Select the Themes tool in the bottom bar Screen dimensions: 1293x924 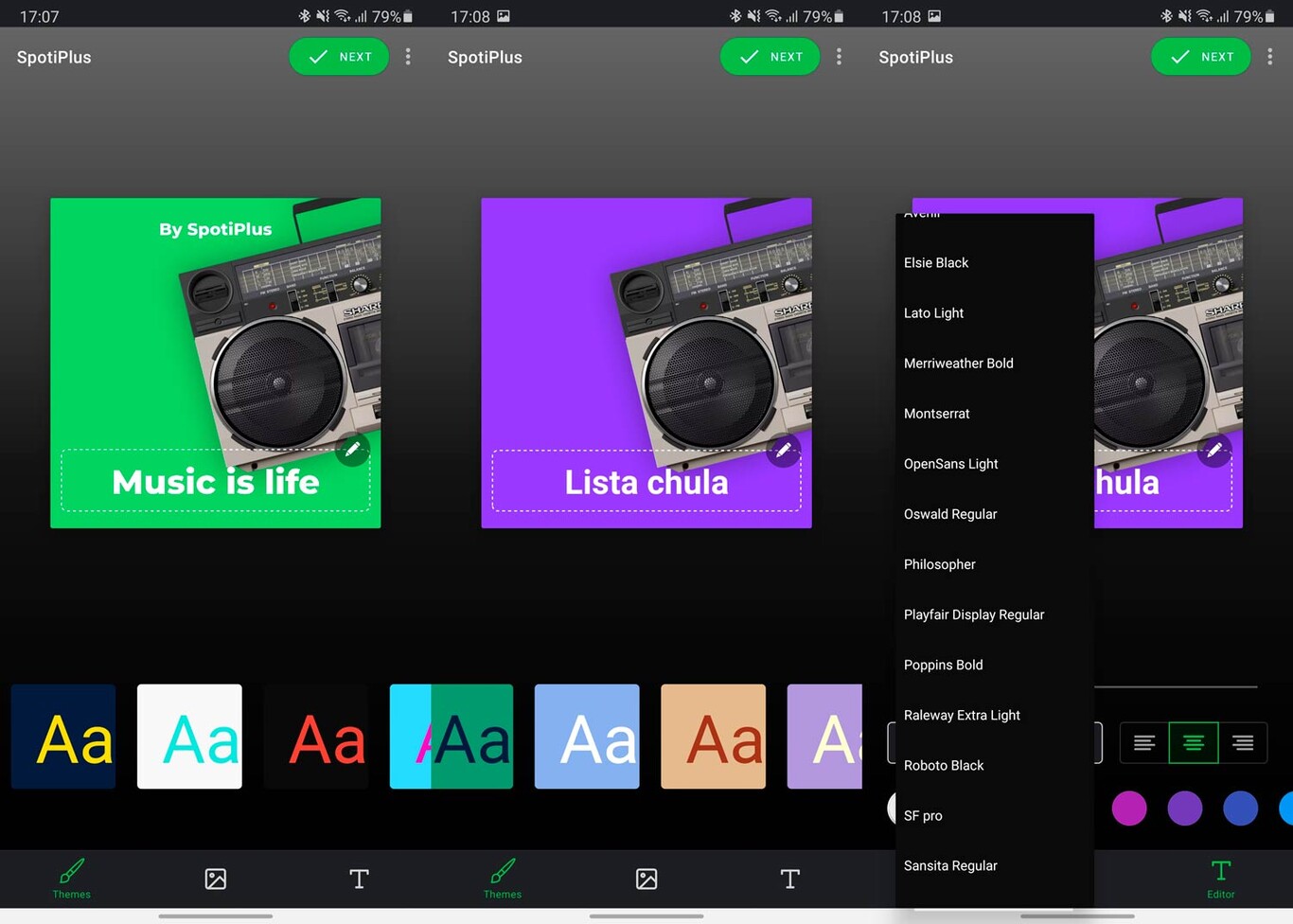point(71,879)
